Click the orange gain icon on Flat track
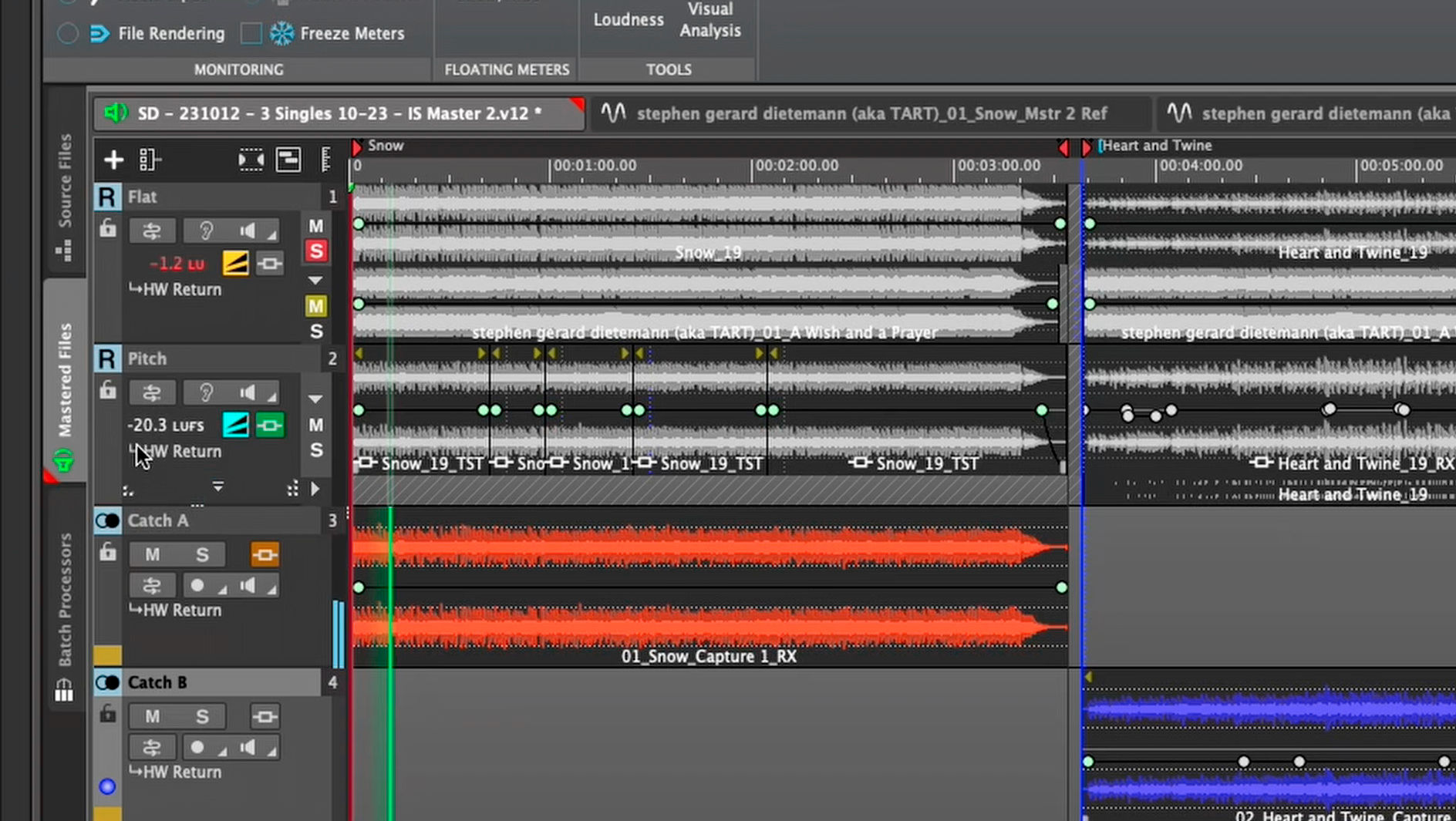The width and height of the screenshot is (1456, 821). 235,264
